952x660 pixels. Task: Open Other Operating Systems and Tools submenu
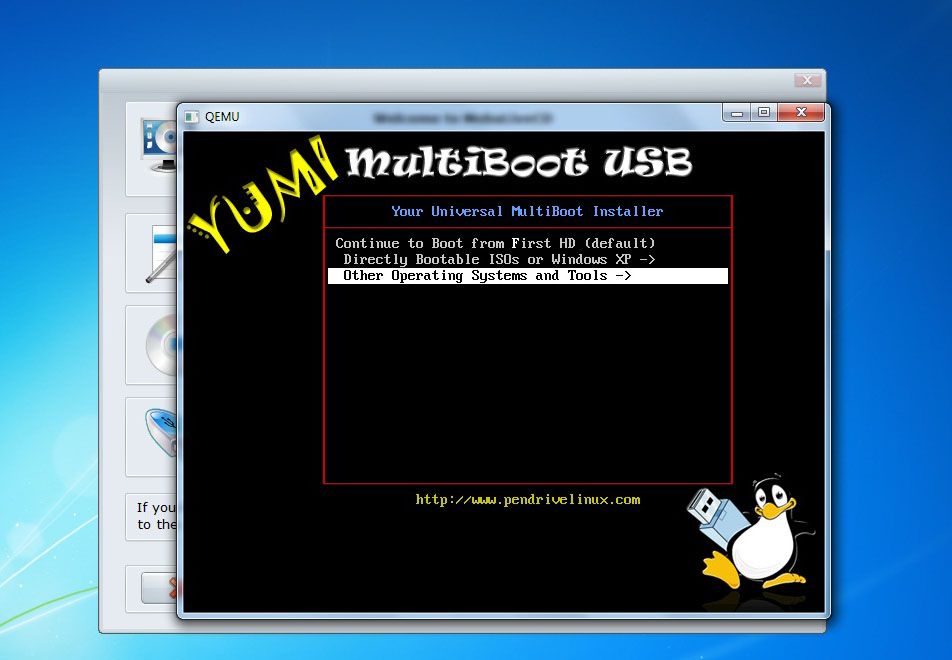pyautogui.click(x=487, y=276)
